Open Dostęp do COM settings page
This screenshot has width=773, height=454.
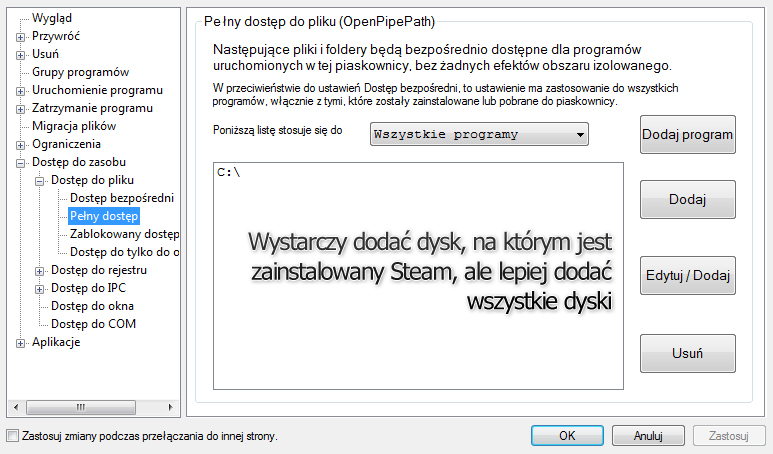93,323
